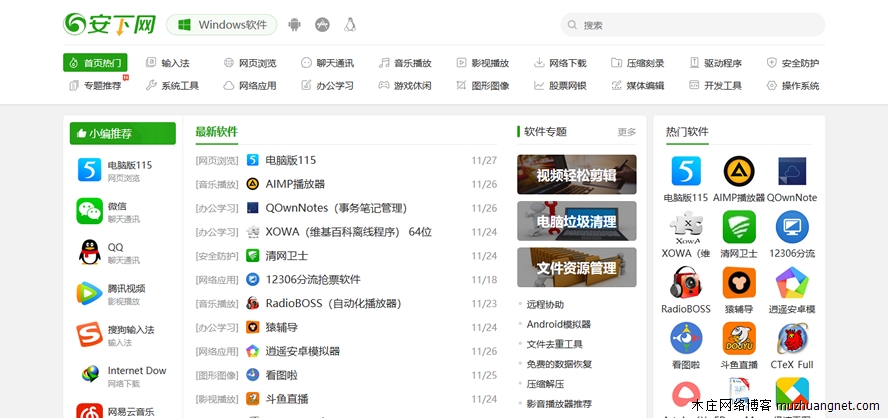This screenshot has height=418, width=888.
Task: Open the 文件资源管理 banner
Action: point(577,267)
